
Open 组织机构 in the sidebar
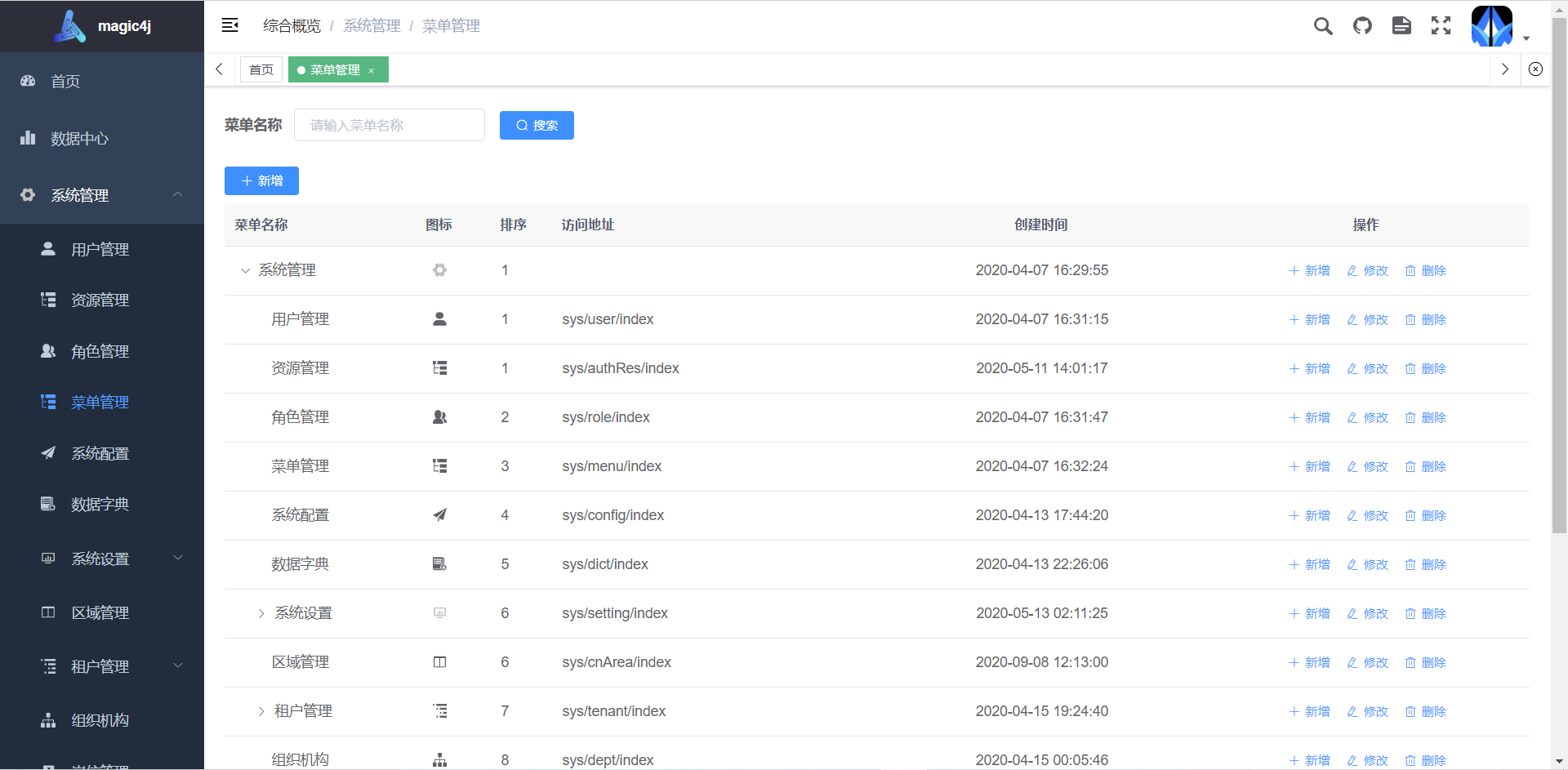pos(102,720)
